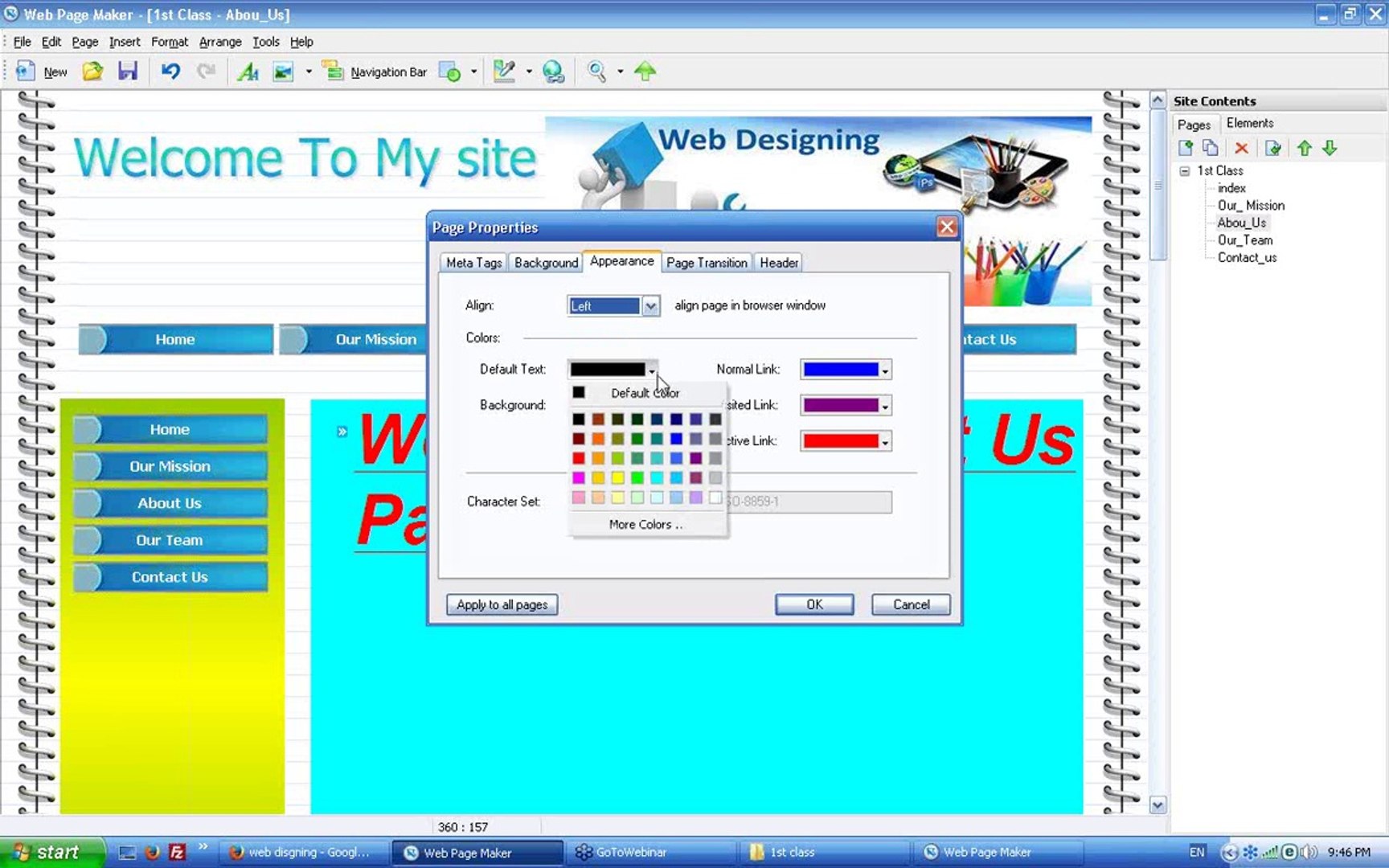Launch FileZilla from the quick launch
The width and height of the screenshot is (1389, 868).
(x=178, y=852)
